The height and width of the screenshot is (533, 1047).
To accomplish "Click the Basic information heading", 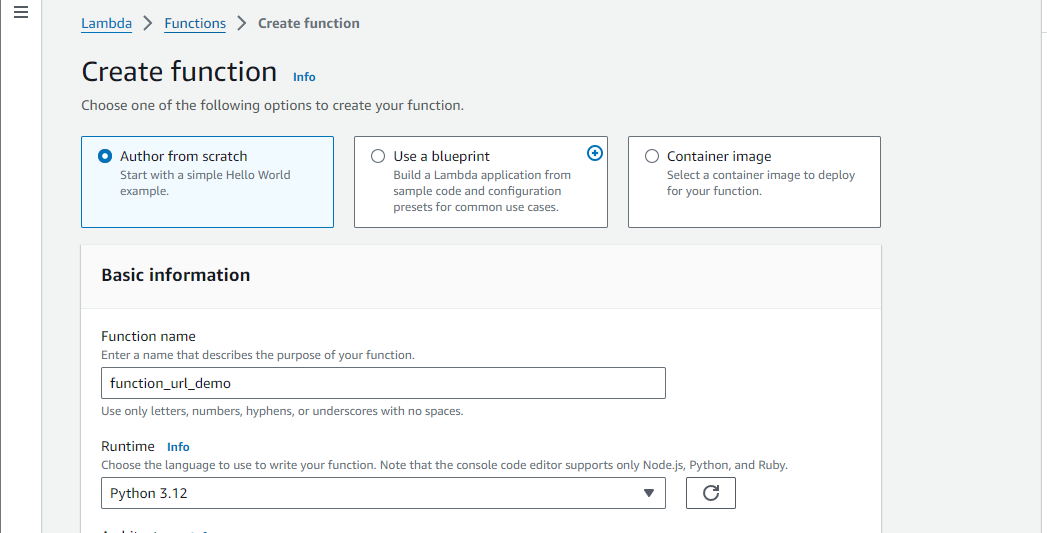I will coord(176,275).
